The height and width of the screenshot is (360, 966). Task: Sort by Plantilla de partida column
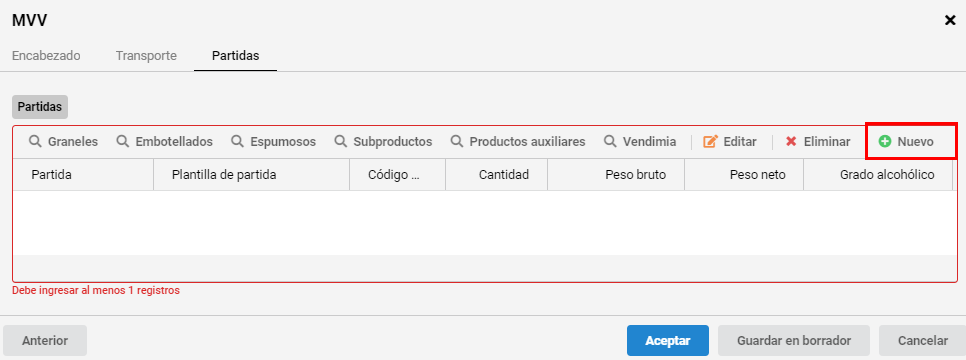251,174
